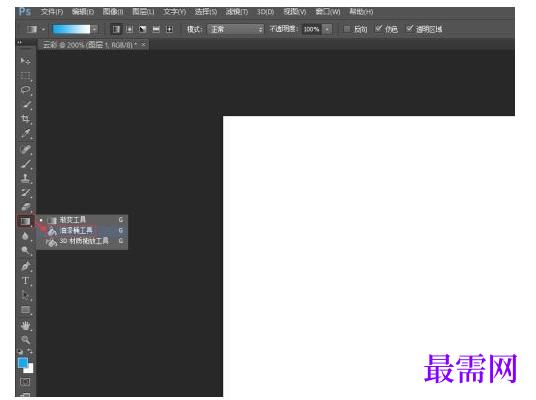This screenshot has height=400, width=536.
Task: Select the Hand tool
Action: (x=26, y=325)
